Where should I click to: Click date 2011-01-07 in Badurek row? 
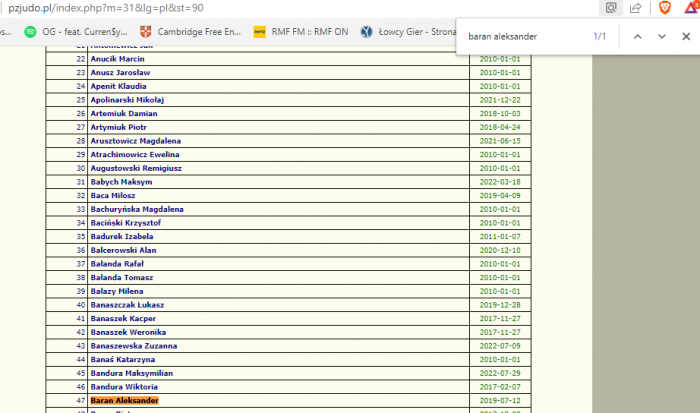click(500, 237)
